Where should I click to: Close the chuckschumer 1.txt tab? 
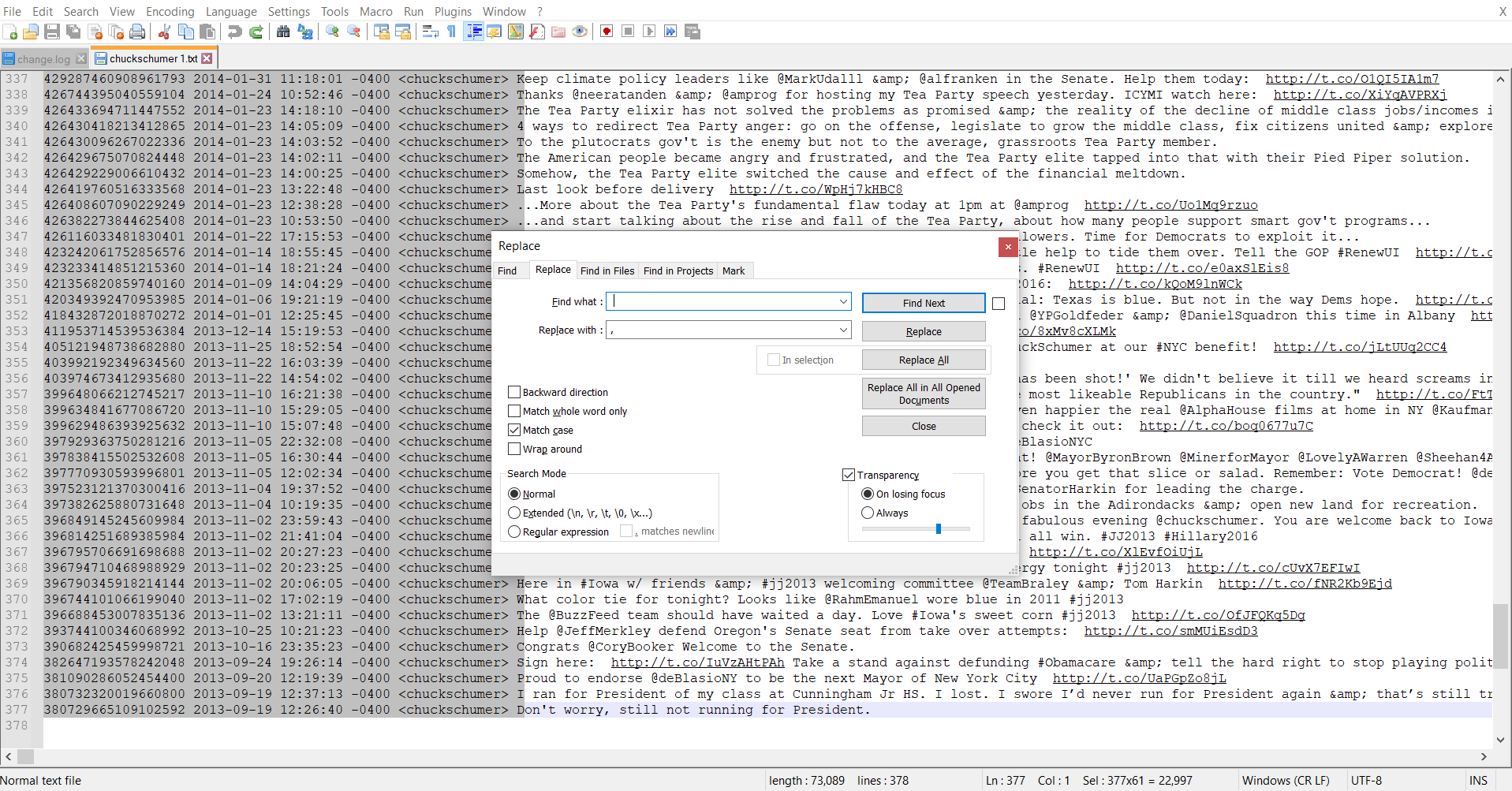click(x=207, y=58)
